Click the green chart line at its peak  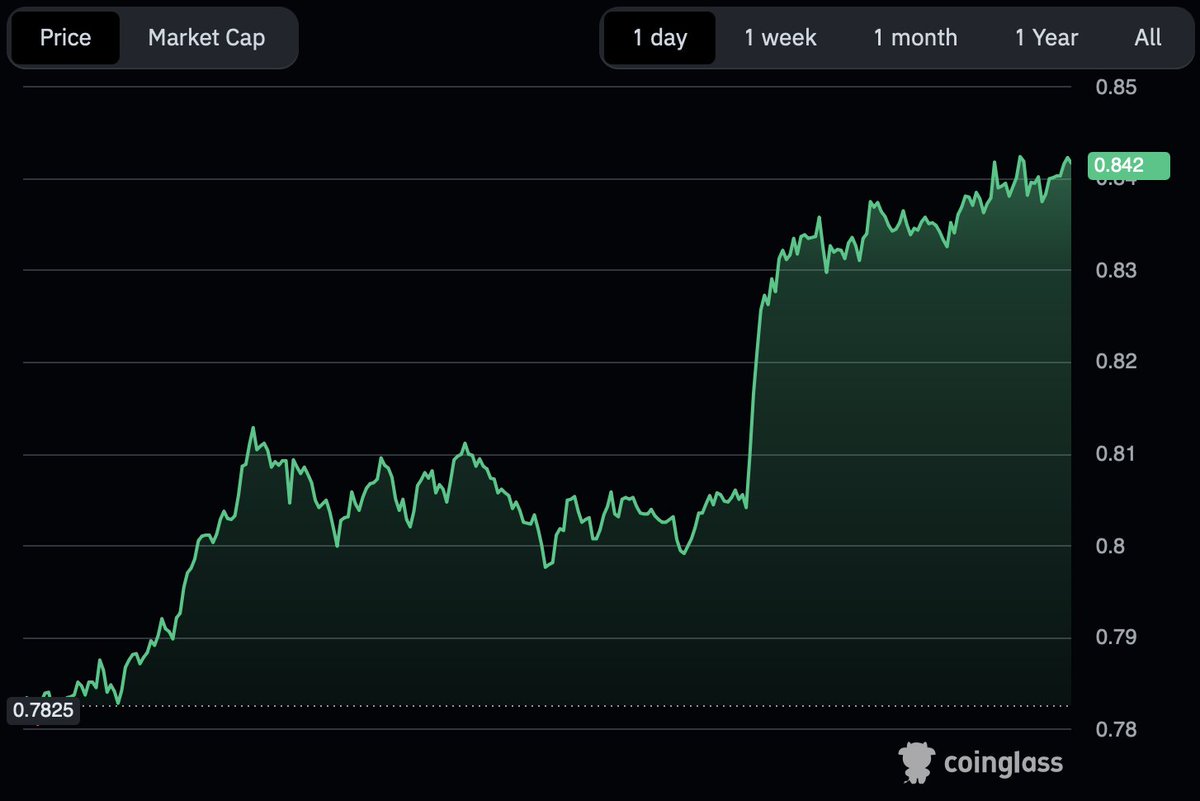click(1019, 155)
